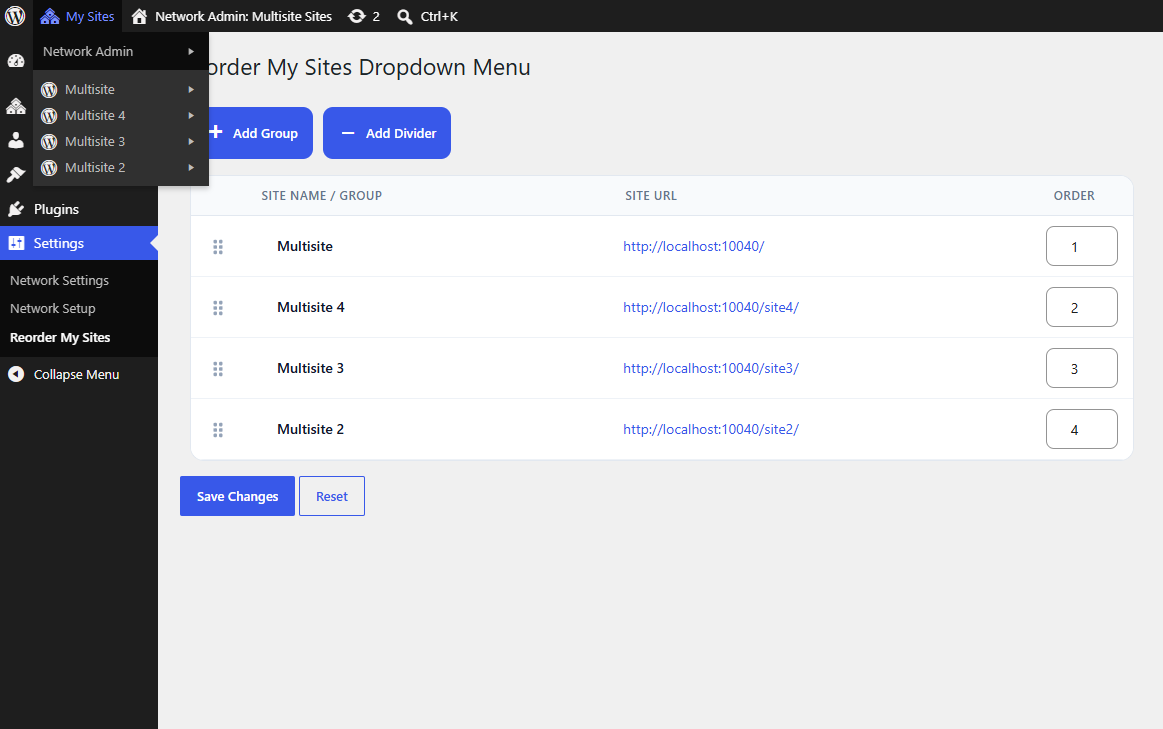Viewport: 1163px width, 729px height.
Task: Select the Multisite 2 name in table
Action: [311, 429]
